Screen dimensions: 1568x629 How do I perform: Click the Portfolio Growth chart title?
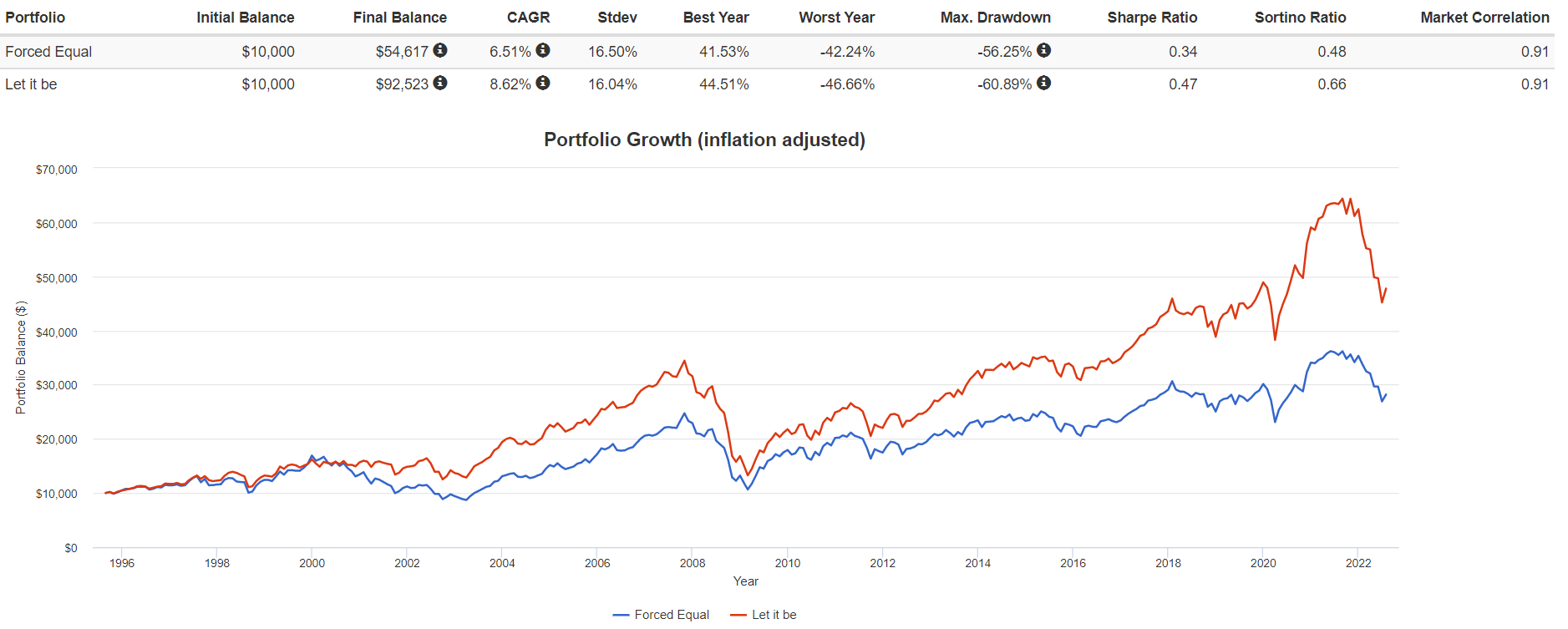coord(704,139)
